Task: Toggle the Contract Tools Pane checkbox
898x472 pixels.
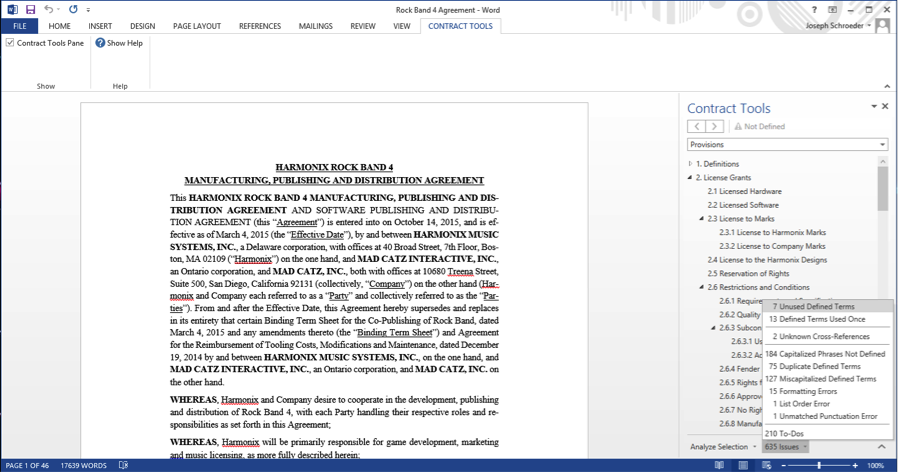Action: [x=10, y=42]
